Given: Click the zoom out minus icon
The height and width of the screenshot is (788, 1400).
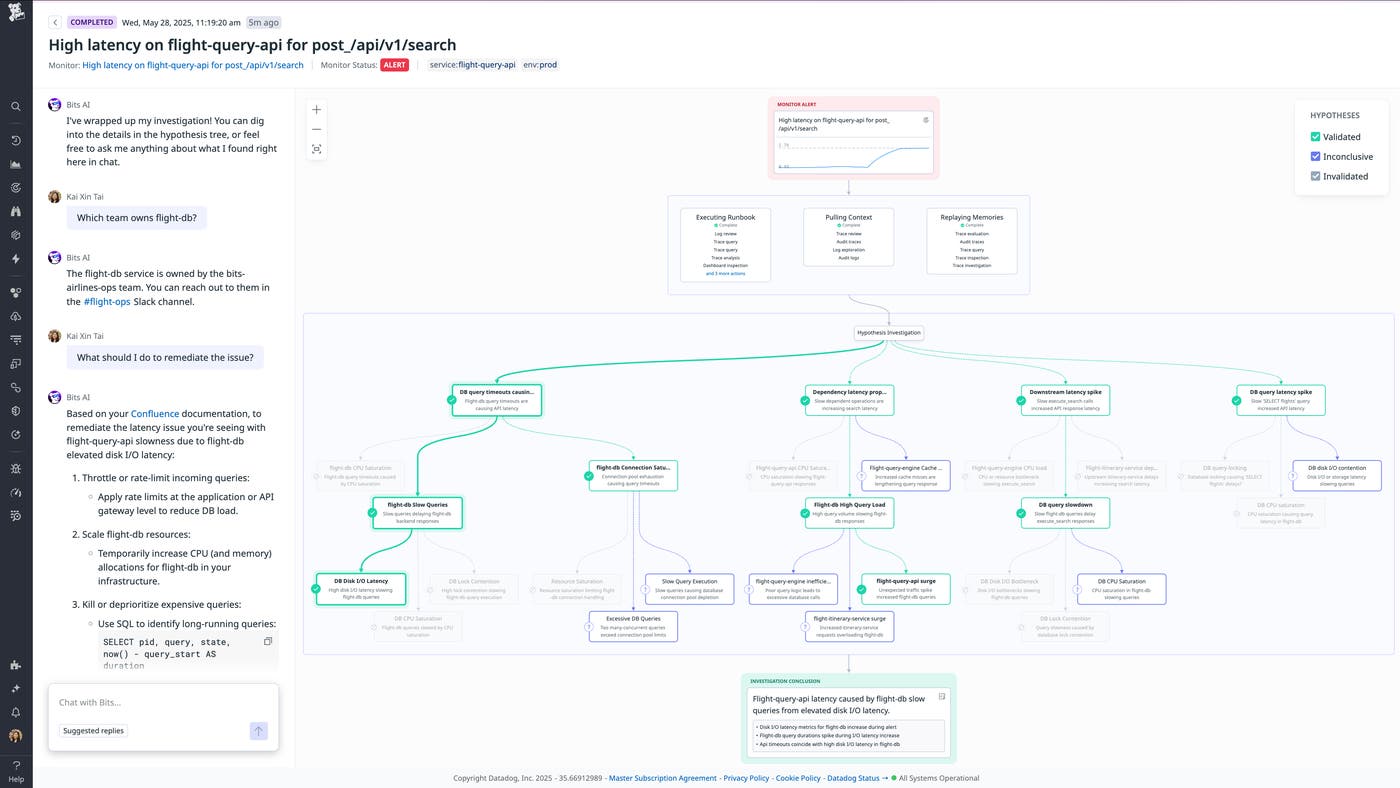Looking at the screenshot, I should 317,129.
